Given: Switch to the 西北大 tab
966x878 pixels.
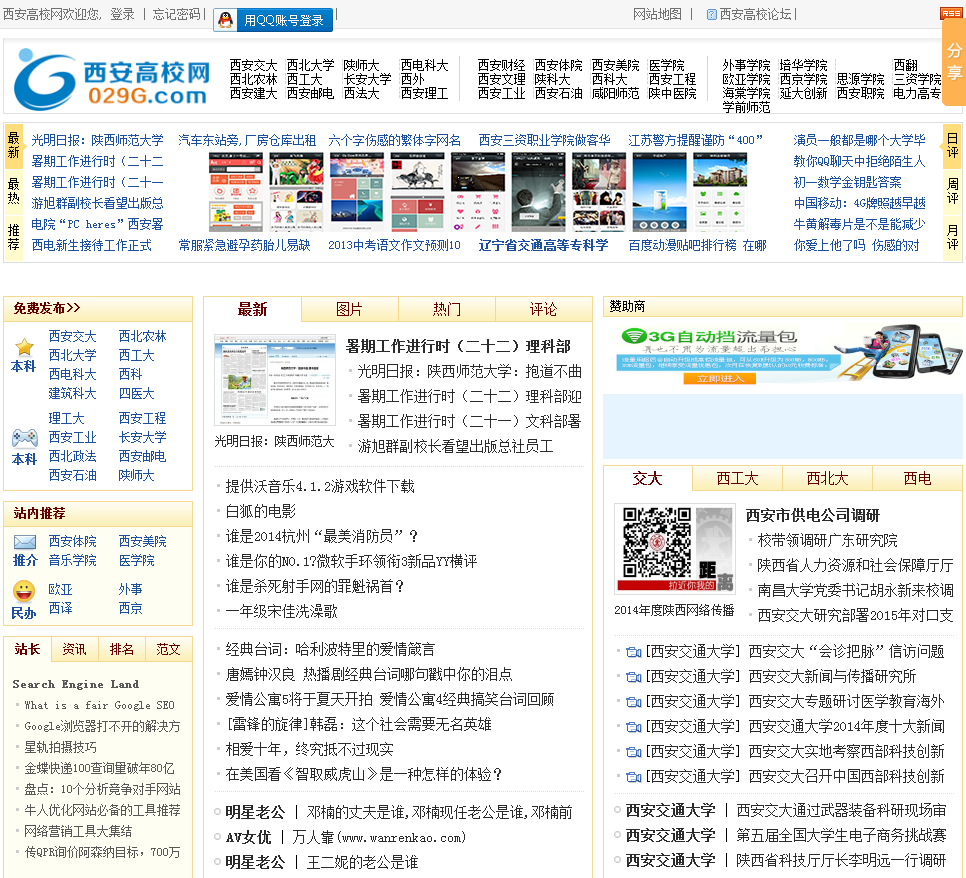Looking at the screenshot, I should coord(827,478).
